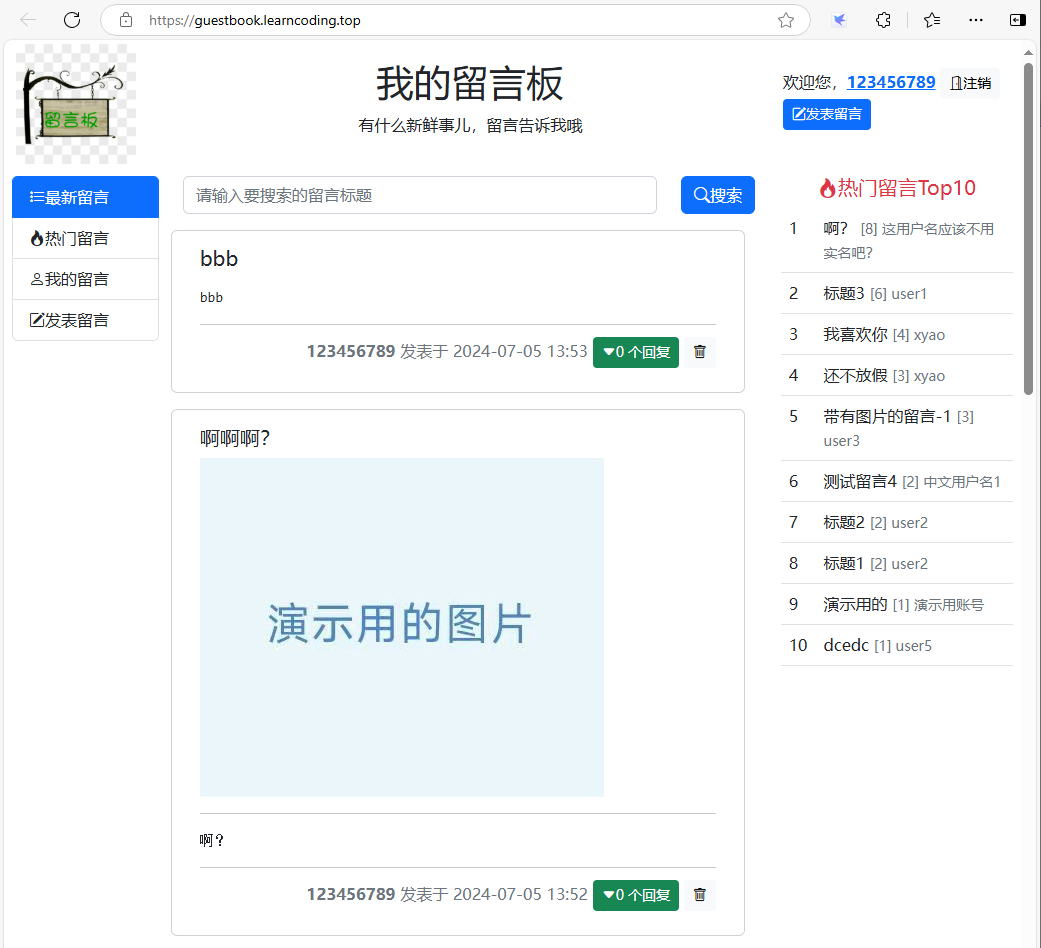1041x948 pixels.
Task: Click the guestbook signboard logo image
Action: (x=76, y=104)
